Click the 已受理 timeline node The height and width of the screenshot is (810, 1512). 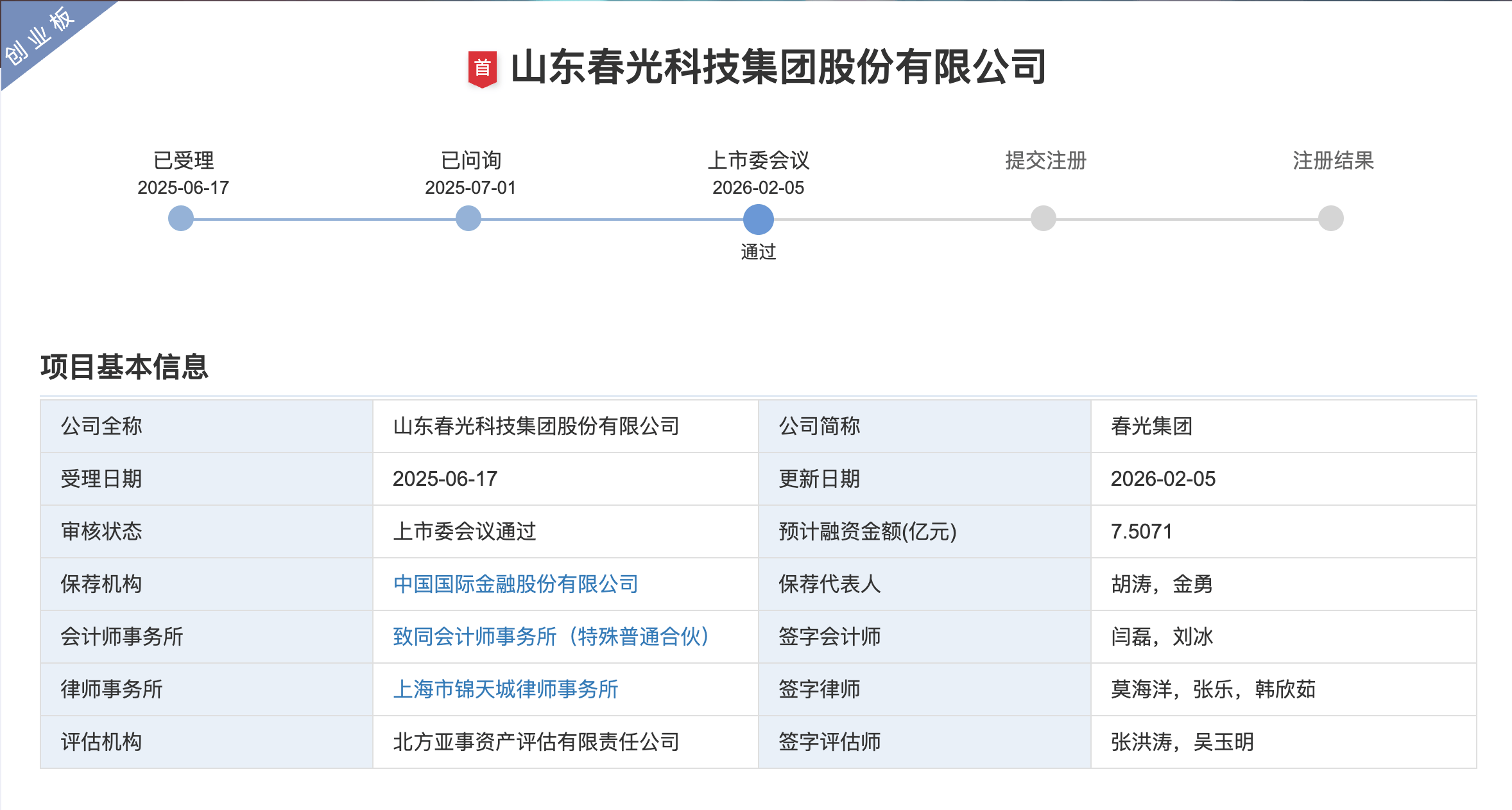coord(181,218)
